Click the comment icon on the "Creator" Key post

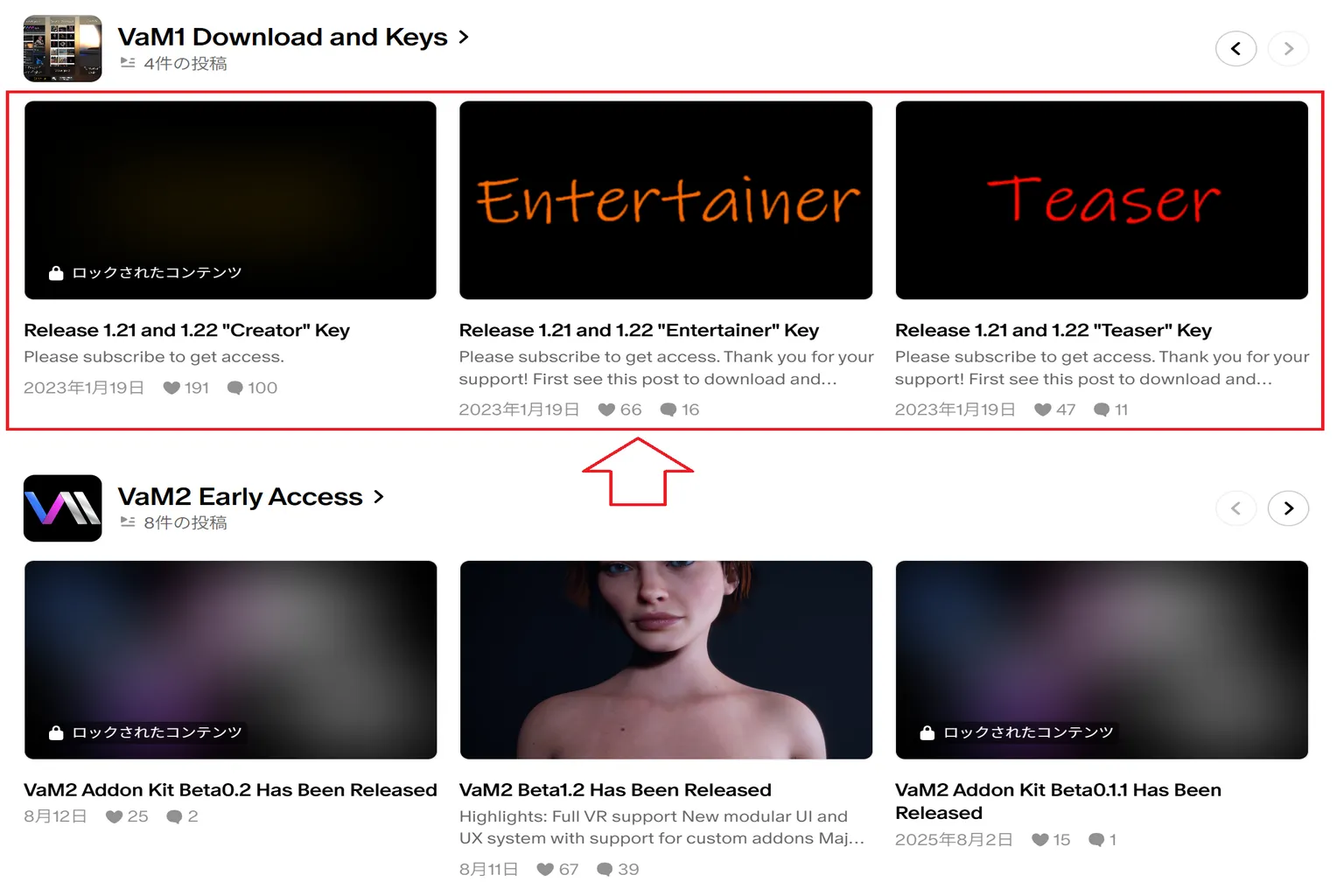(234, 388)
